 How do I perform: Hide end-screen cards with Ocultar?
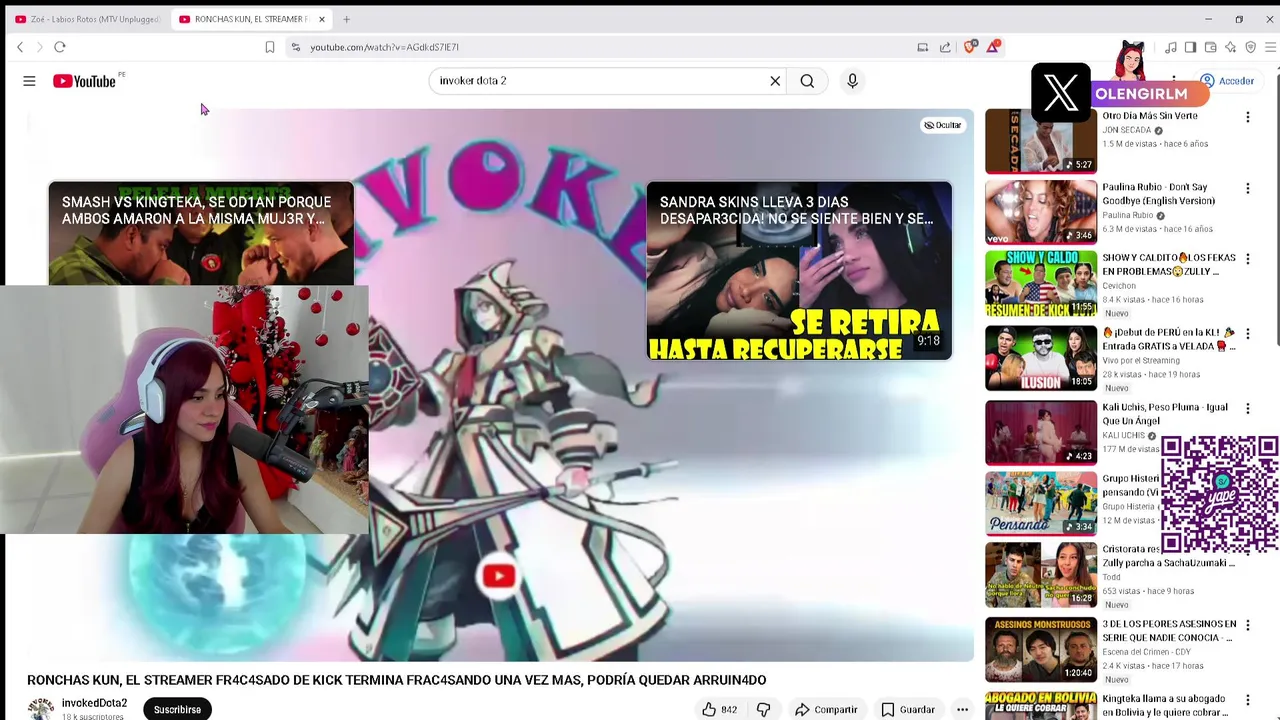942,125
